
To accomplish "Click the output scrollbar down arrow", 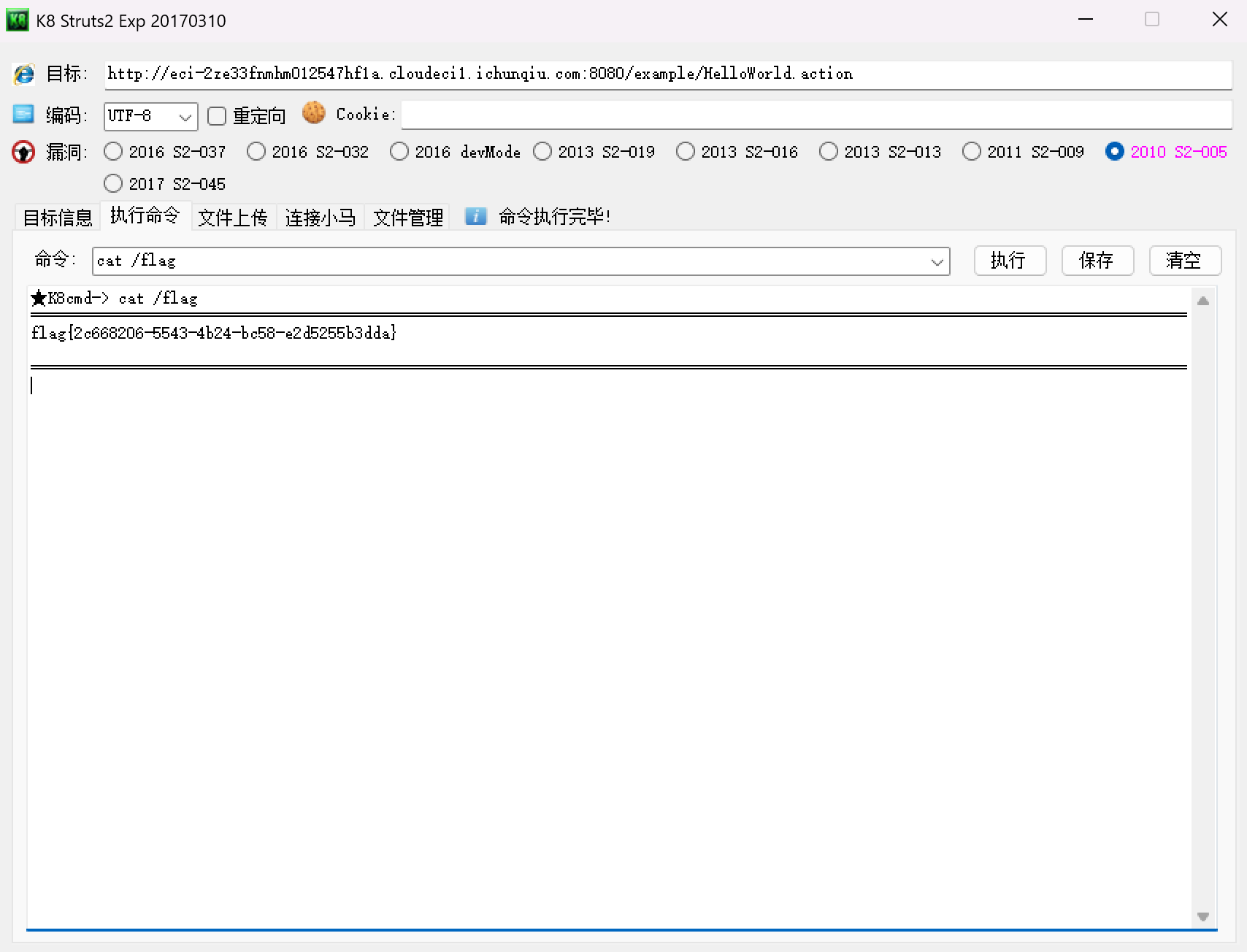I will click(1203, 917).
